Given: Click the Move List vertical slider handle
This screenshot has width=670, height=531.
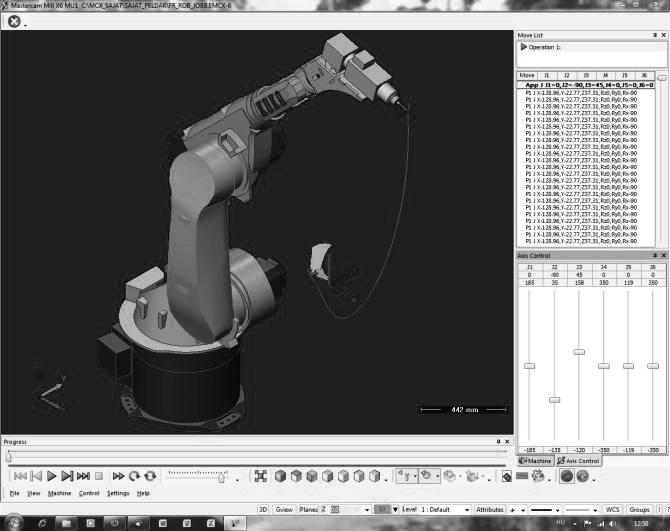Looking at the screenshot, I should pos(662,77).
